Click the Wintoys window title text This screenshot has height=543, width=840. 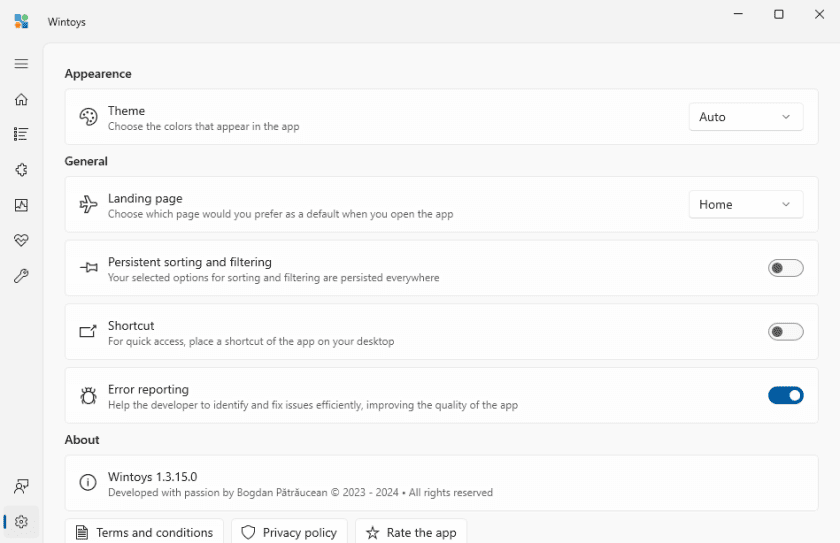66,22
